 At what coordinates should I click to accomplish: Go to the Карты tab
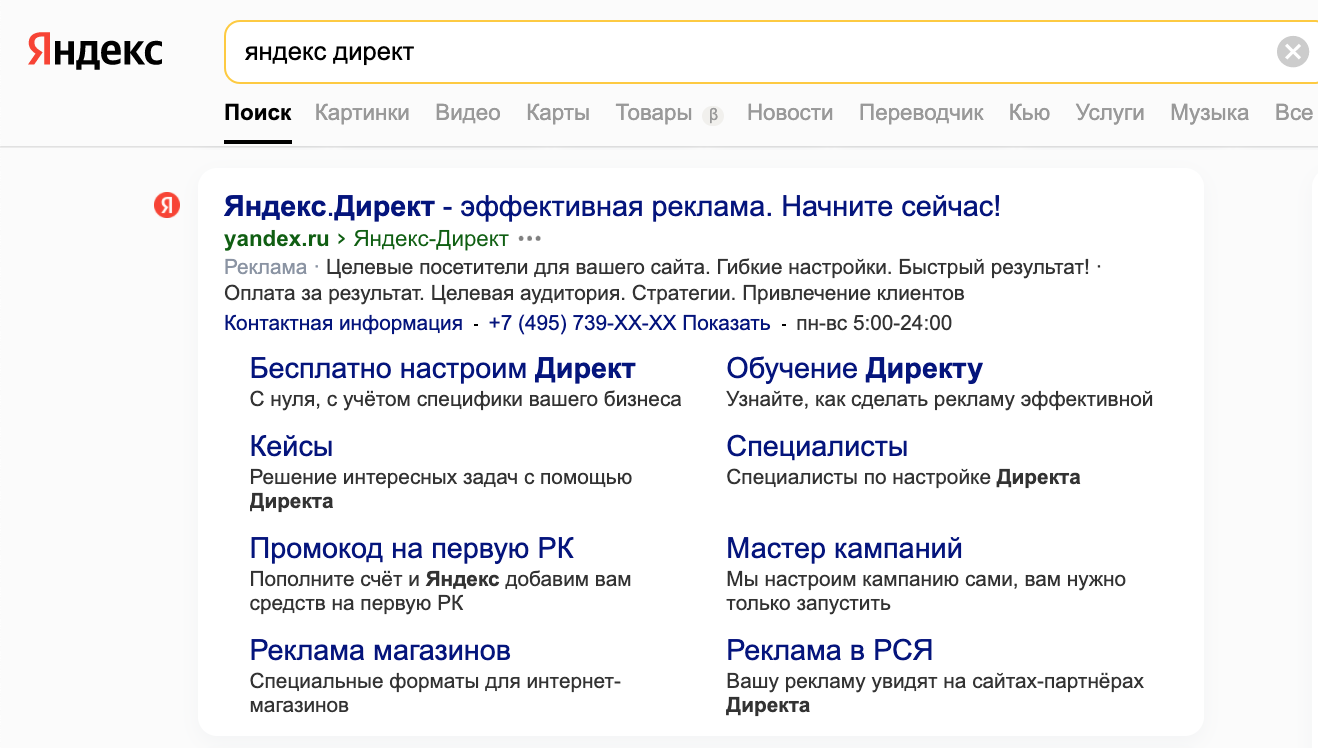[558, 113]
